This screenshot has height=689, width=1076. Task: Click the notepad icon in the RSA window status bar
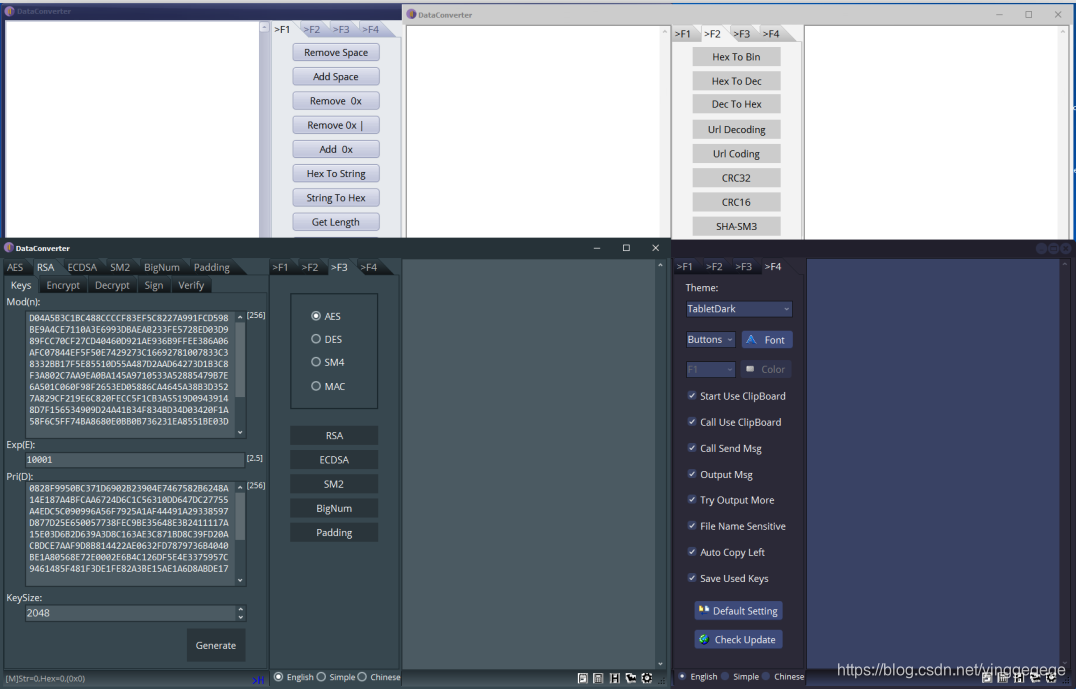tap(582, 677)
